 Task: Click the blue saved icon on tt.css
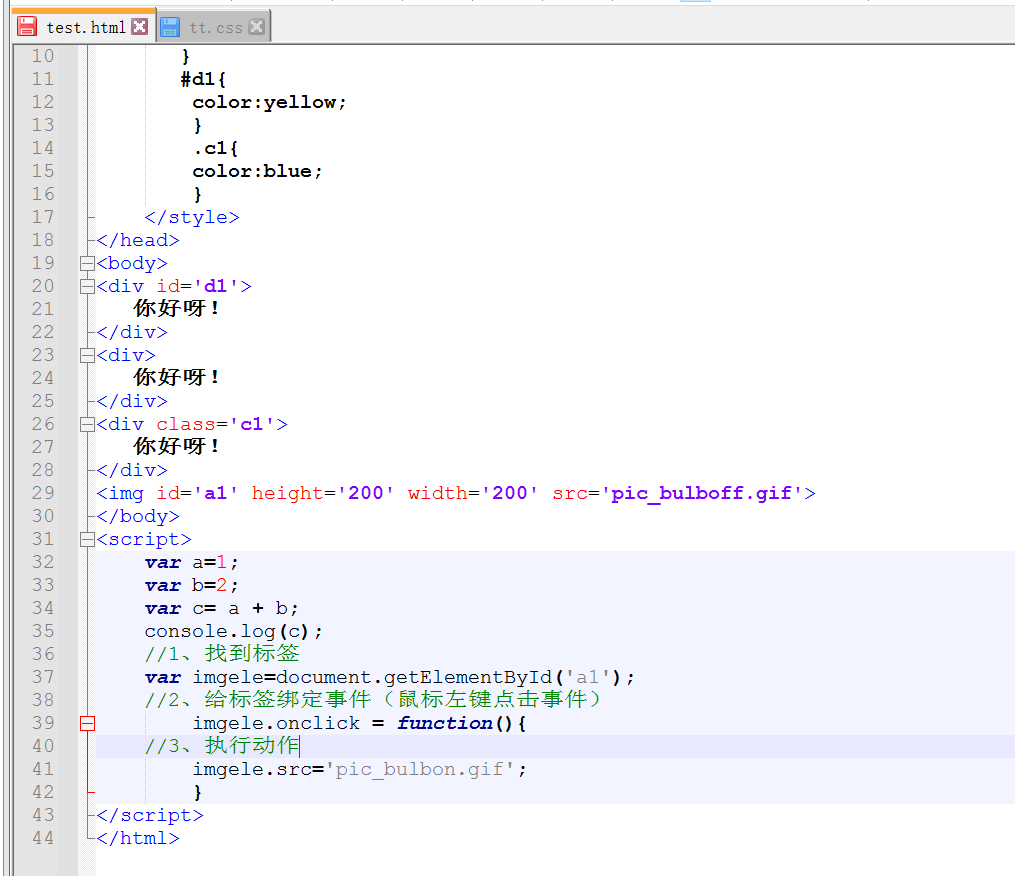coord(170,27)
